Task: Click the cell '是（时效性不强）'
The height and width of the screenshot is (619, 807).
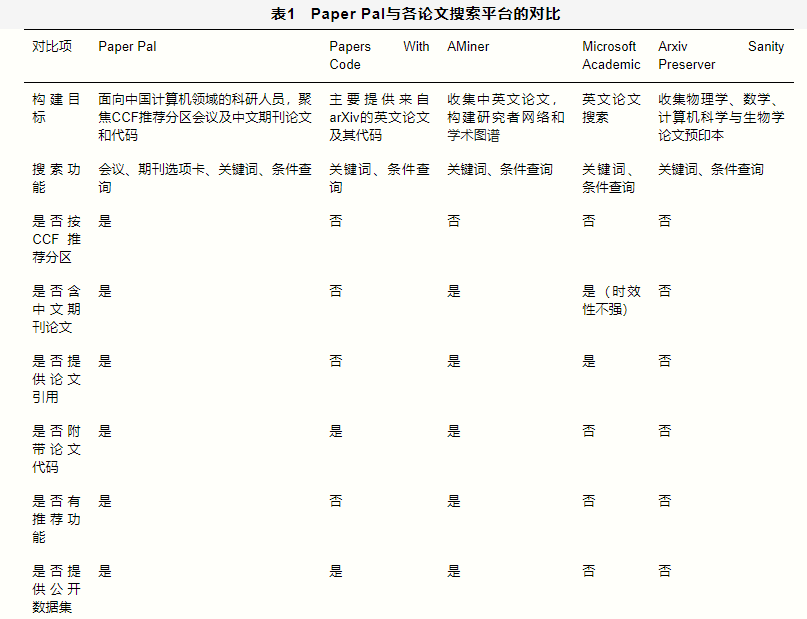Action: (611, 300)
